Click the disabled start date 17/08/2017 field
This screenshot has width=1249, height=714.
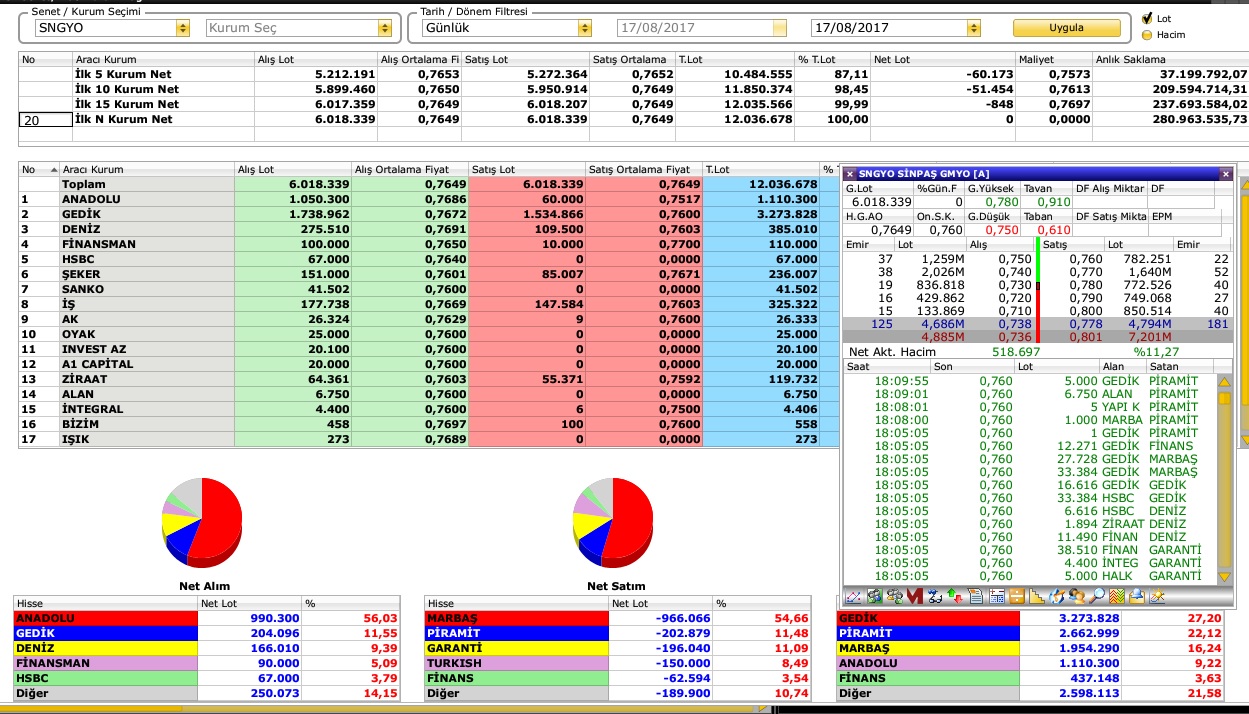coord(701,28)
